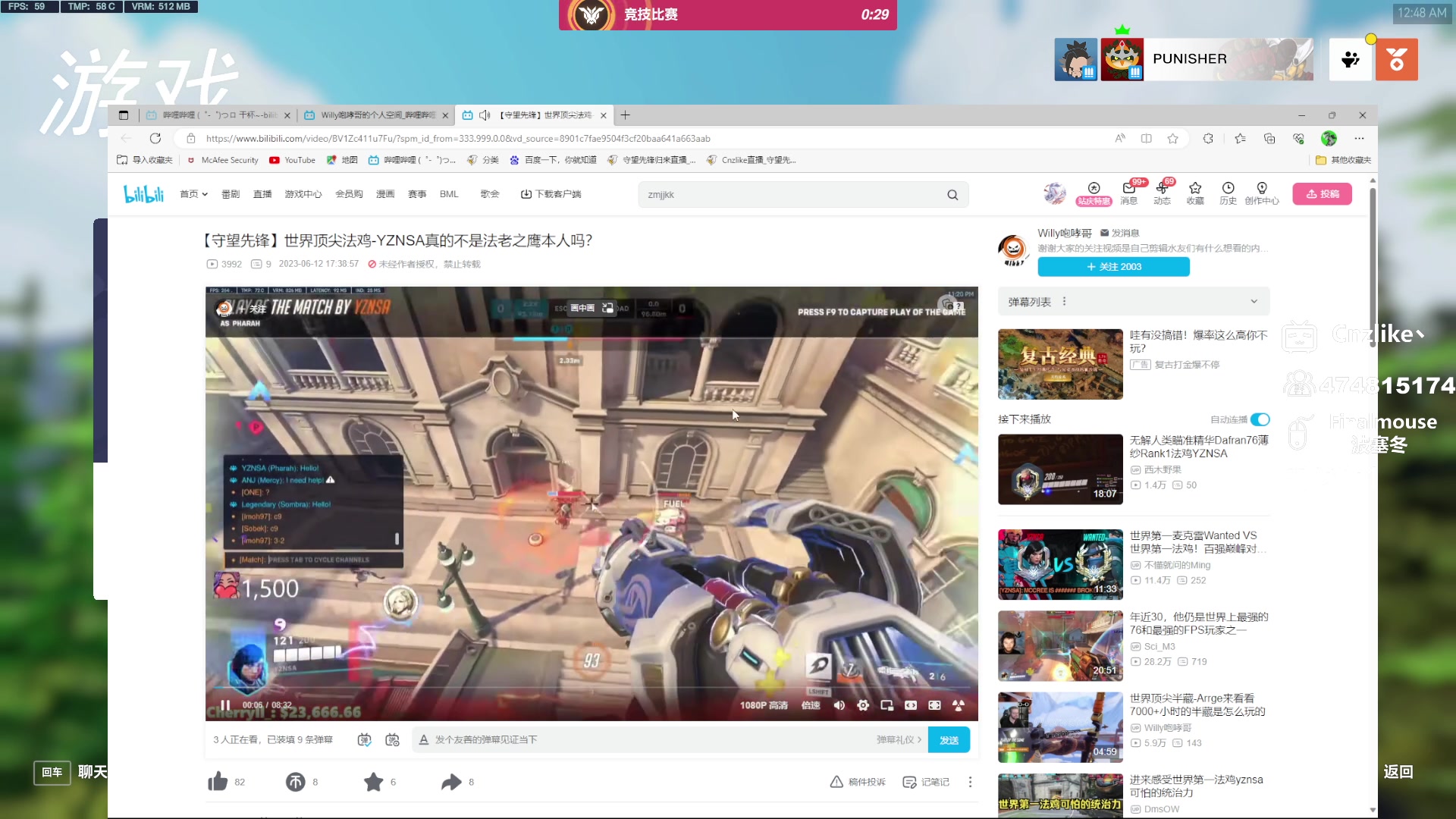Toggle danmaku display switch

[x=365, y=739]
